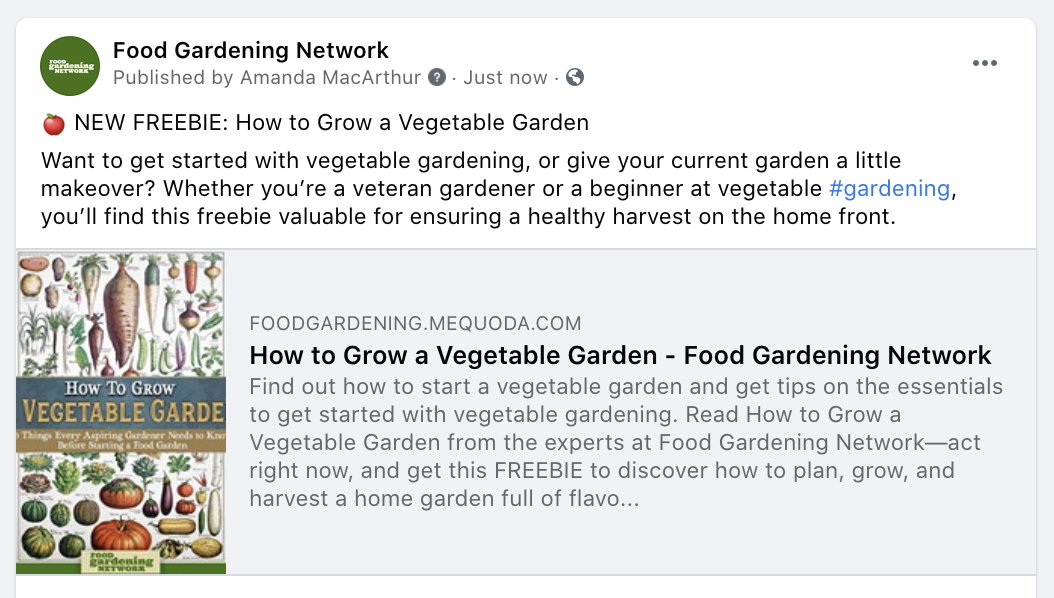1054x598 pixels.
Task: Click the link preview description text
Action: pyautogui.click(x=626, y=442)
